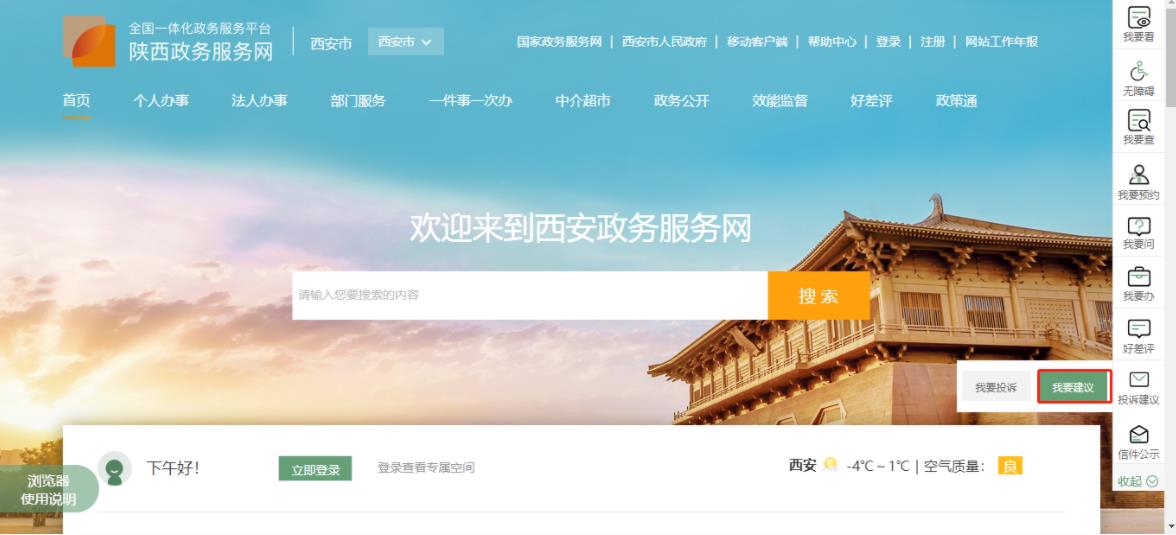Click the 好差评 speech bubble sidebar icon
1176x535 pixels.
(1138, 329)
